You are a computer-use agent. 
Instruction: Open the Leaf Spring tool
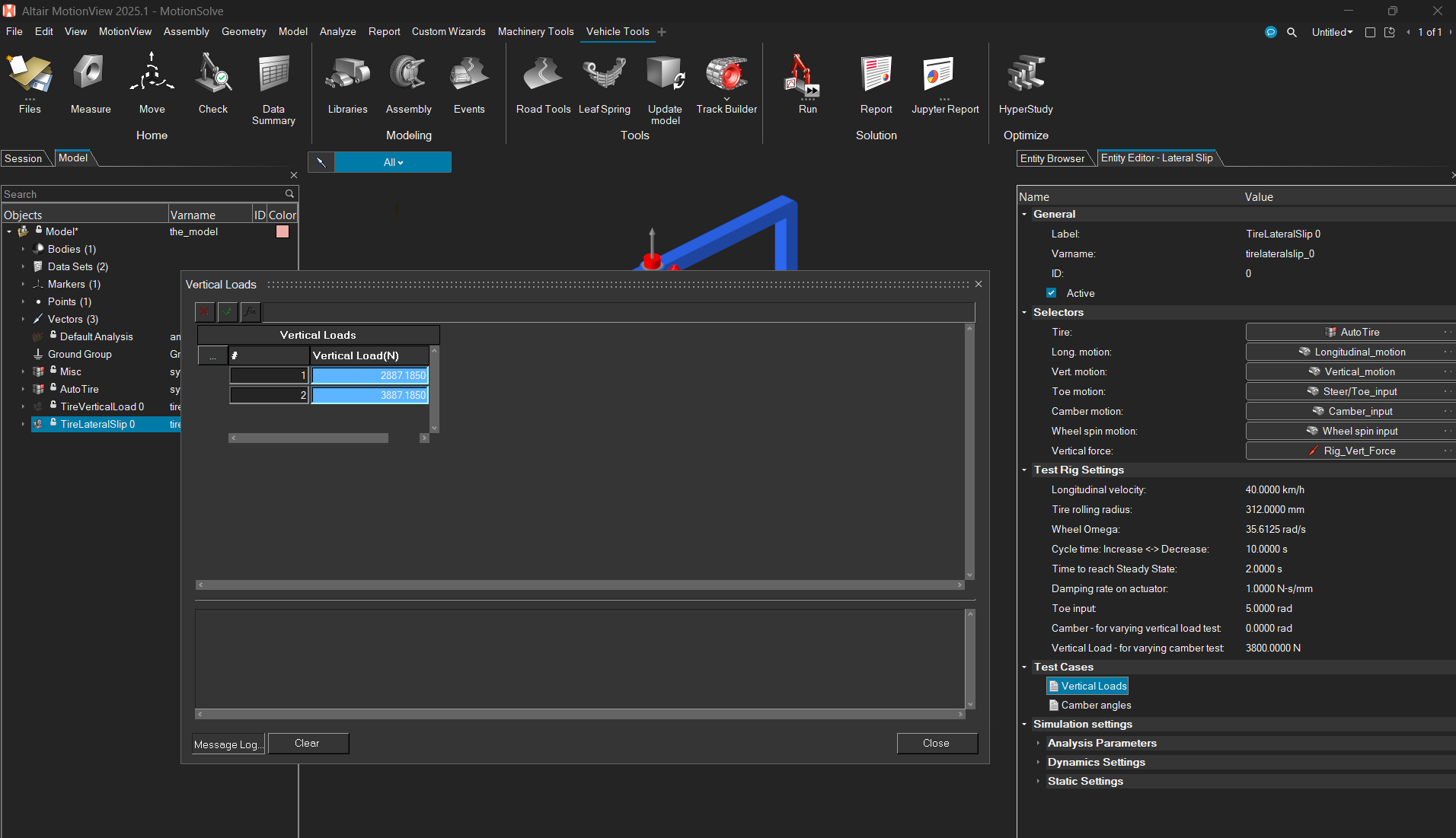pyautogui.click(x=605, y=84)
